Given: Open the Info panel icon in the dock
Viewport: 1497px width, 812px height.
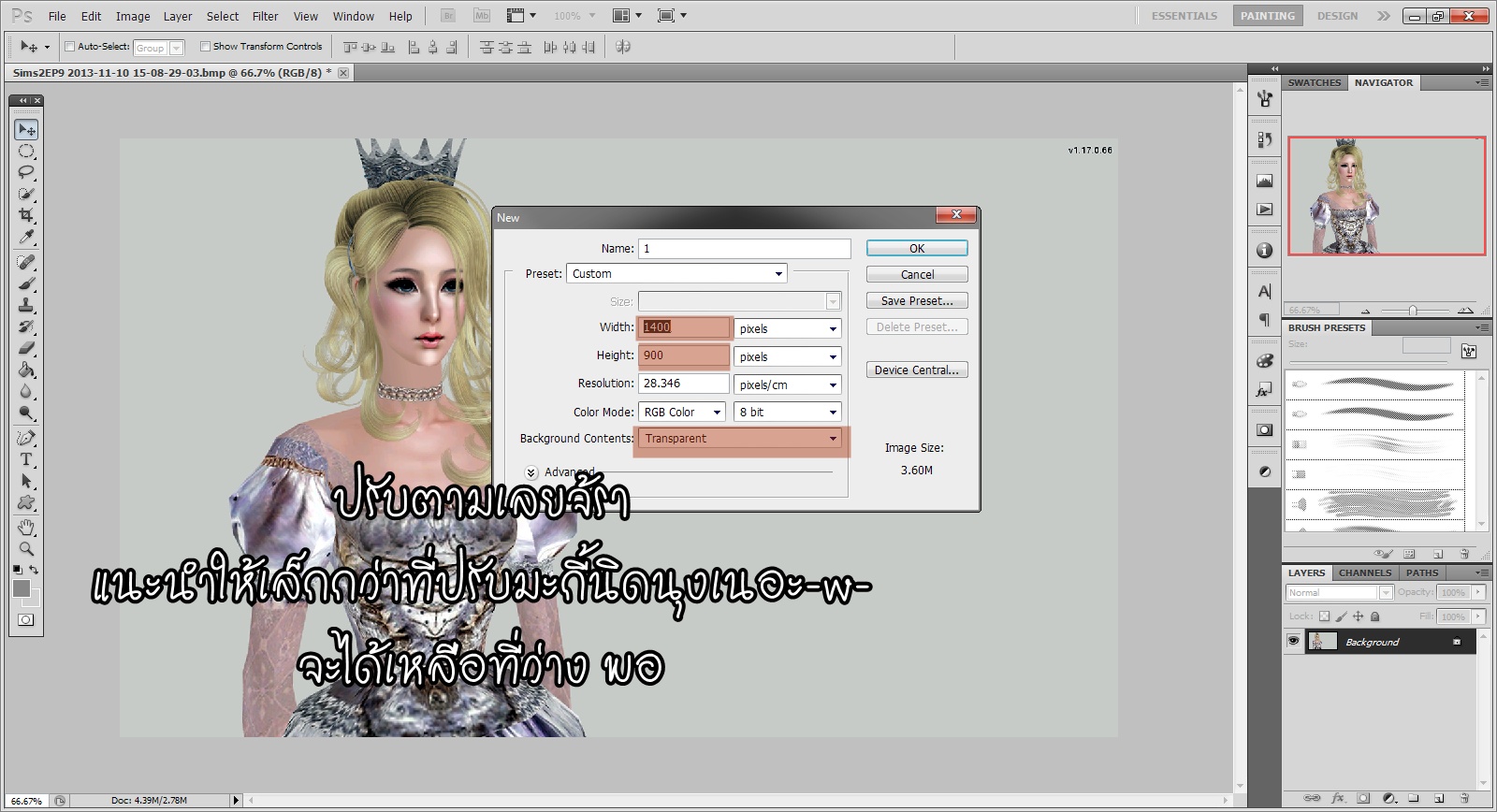Looking at the screenshot, I should coord(1265,250).
